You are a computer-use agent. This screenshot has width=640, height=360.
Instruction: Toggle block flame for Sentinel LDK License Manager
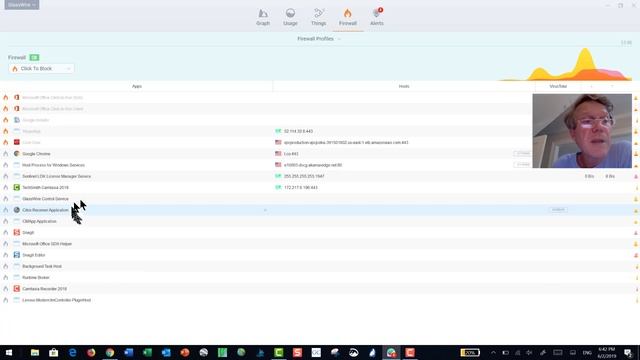[6, 176]
